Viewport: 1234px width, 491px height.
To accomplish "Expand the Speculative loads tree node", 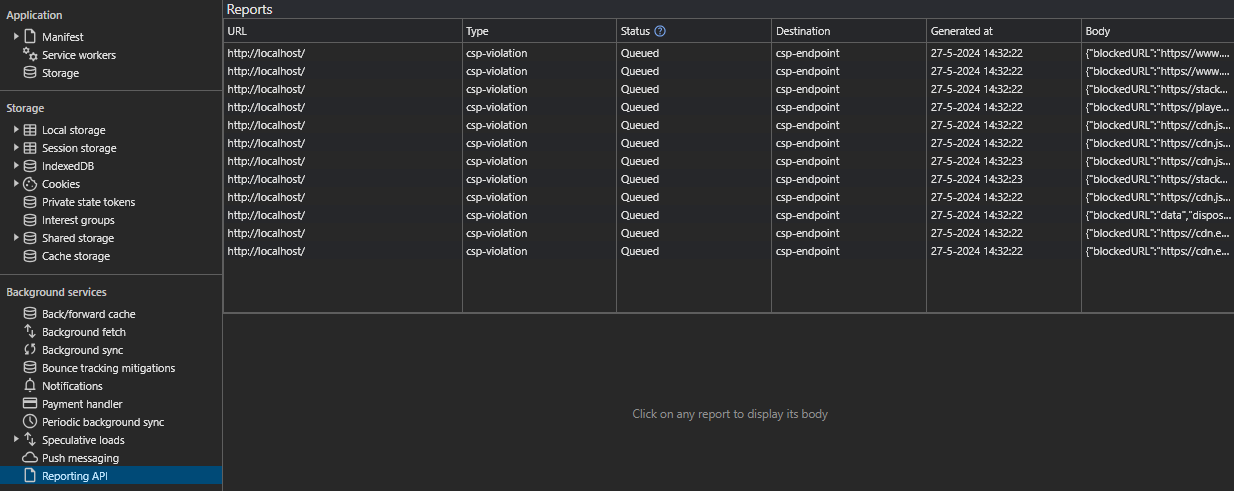I will pos(16,440).
